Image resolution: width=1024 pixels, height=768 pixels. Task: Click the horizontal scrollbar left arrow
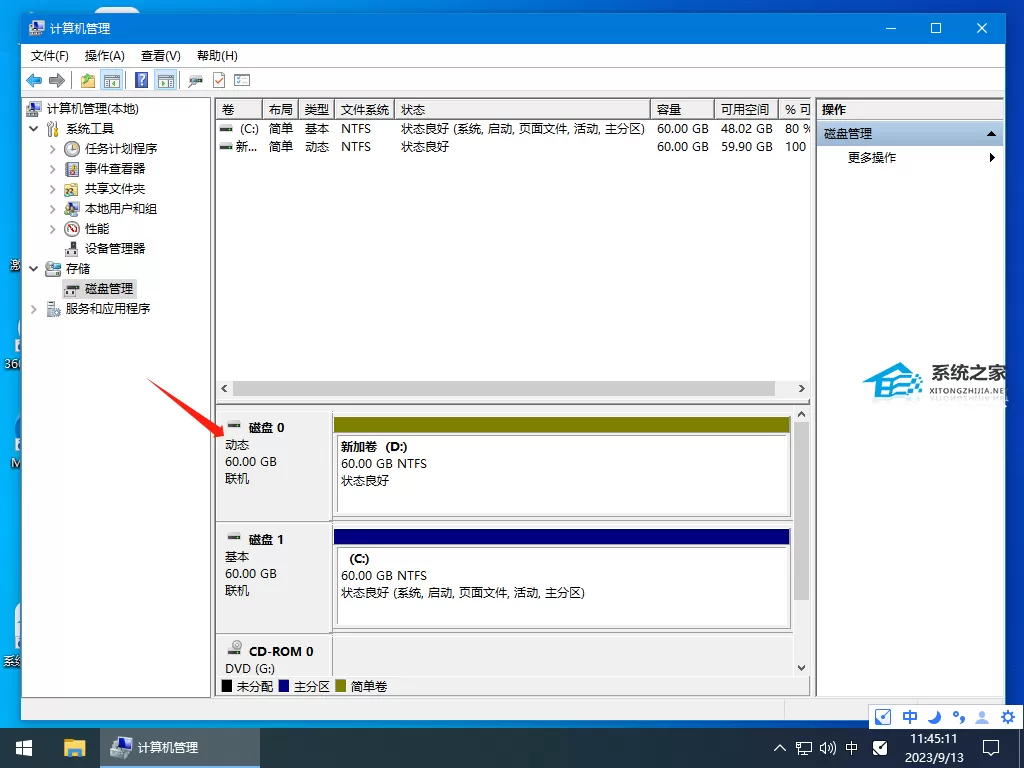click(x=224, y=389)
